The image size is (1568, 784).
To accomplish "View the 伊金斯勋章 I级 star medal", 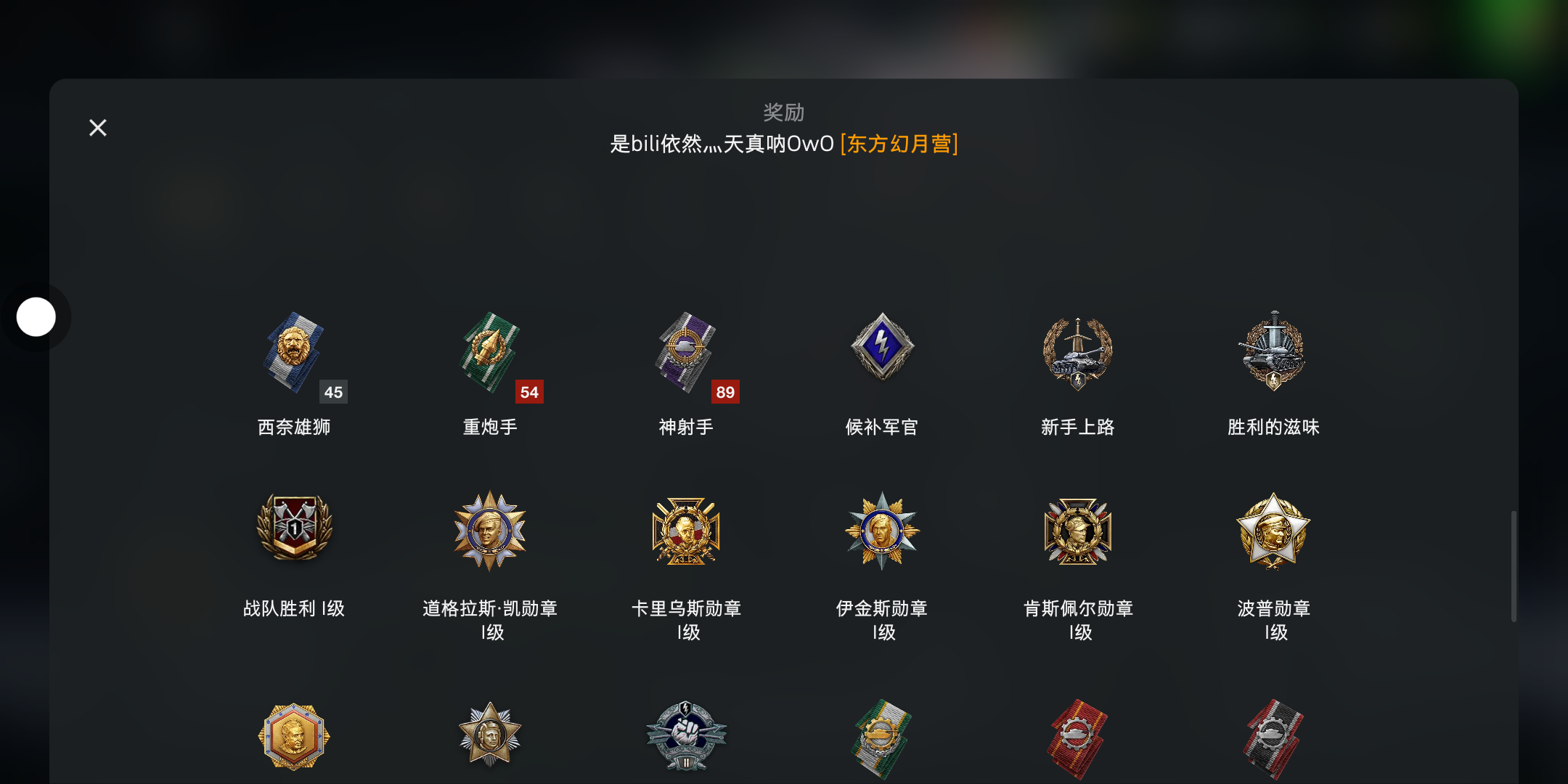I will [x=882, y=531].
